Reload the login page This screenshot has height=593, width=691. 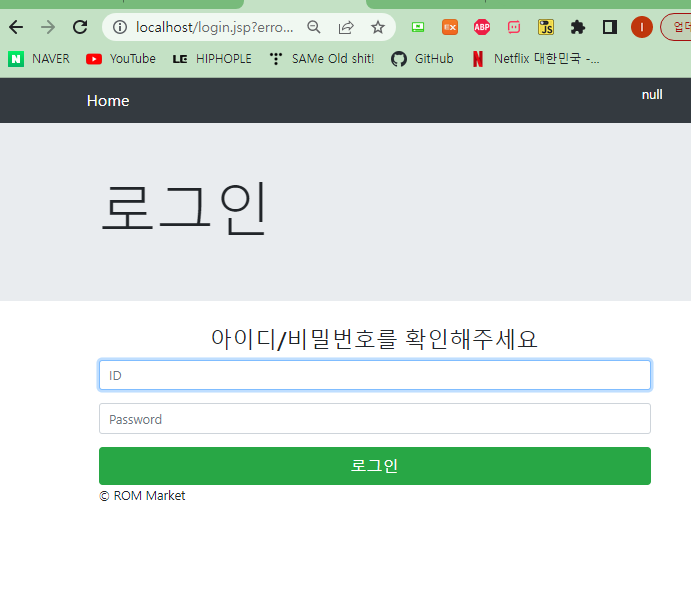[x=80, y=27]
